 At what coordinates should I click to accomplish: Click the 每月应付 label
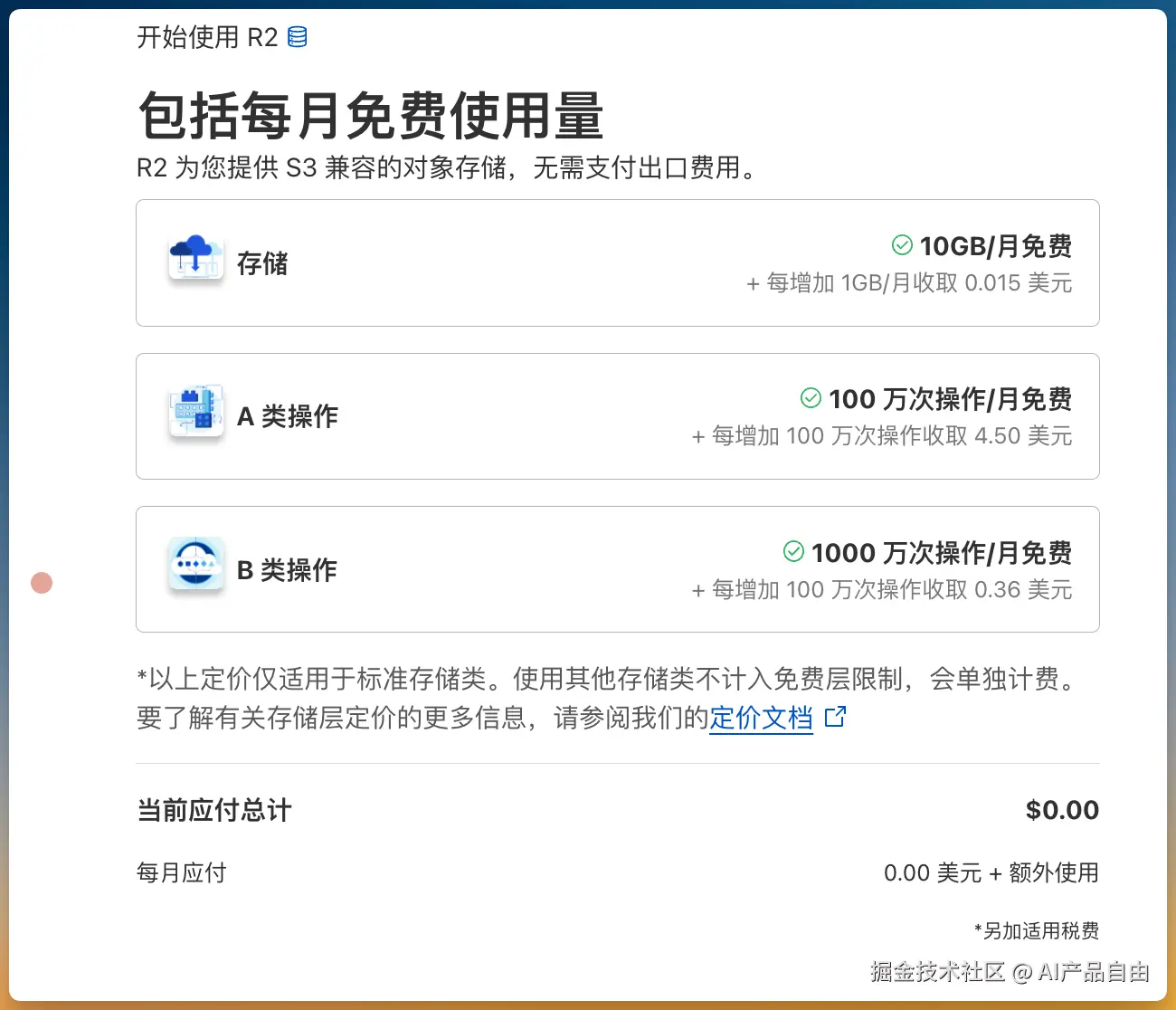click(x=182, y=872)
